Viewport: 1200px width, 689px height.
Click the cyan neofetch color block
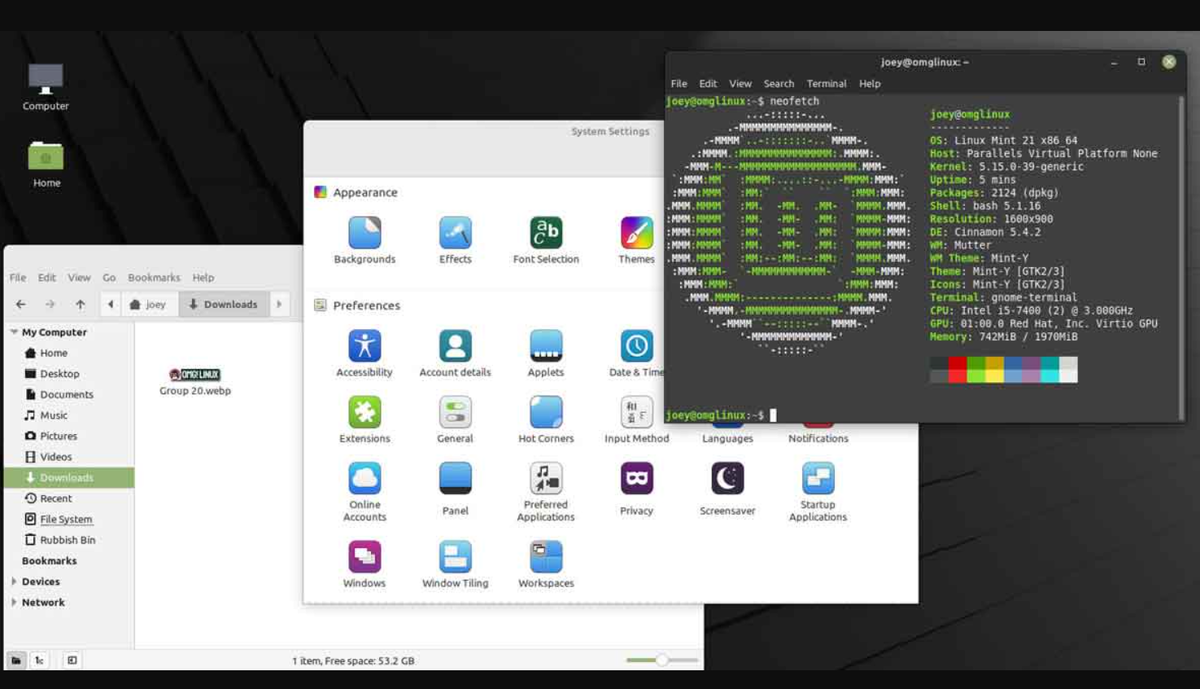1050,369
